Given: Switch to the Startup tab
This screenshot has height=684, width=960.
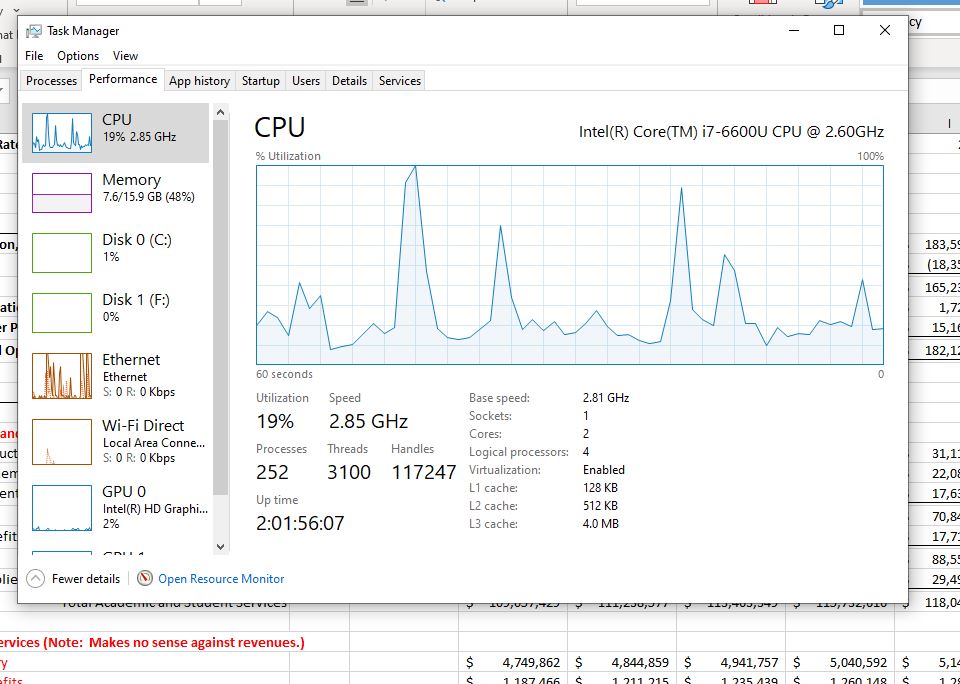Looking at the screenshot, I should [260, 81].
